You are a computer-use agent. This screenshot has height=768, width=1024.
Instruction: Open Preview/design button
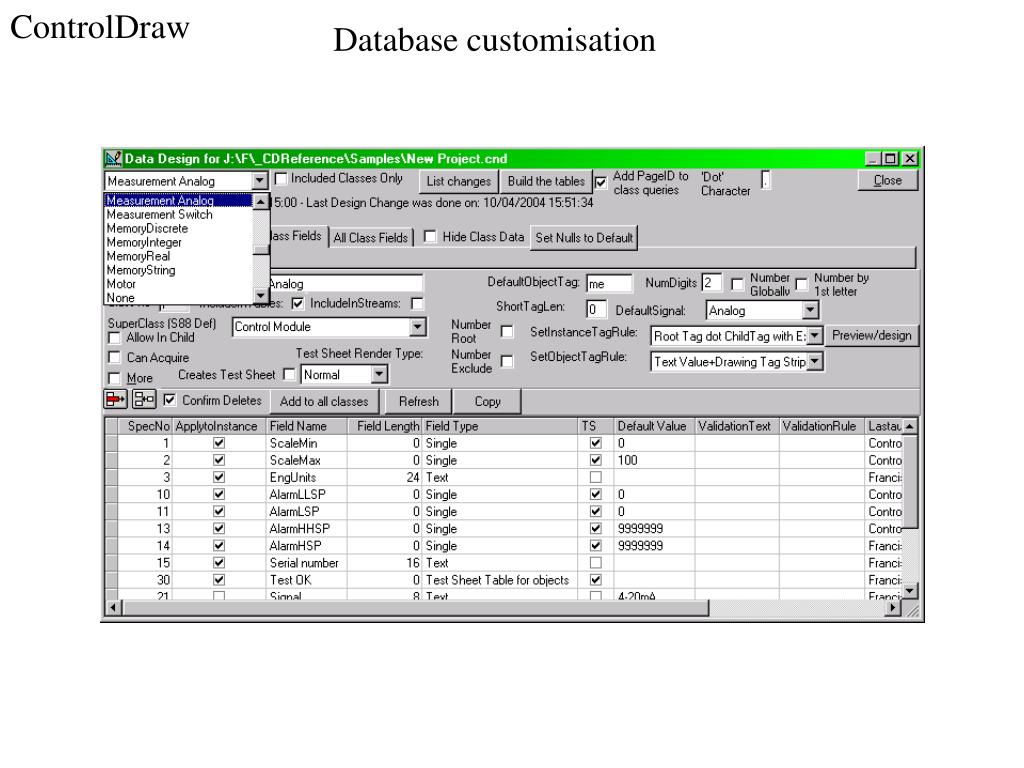(871, 336)
